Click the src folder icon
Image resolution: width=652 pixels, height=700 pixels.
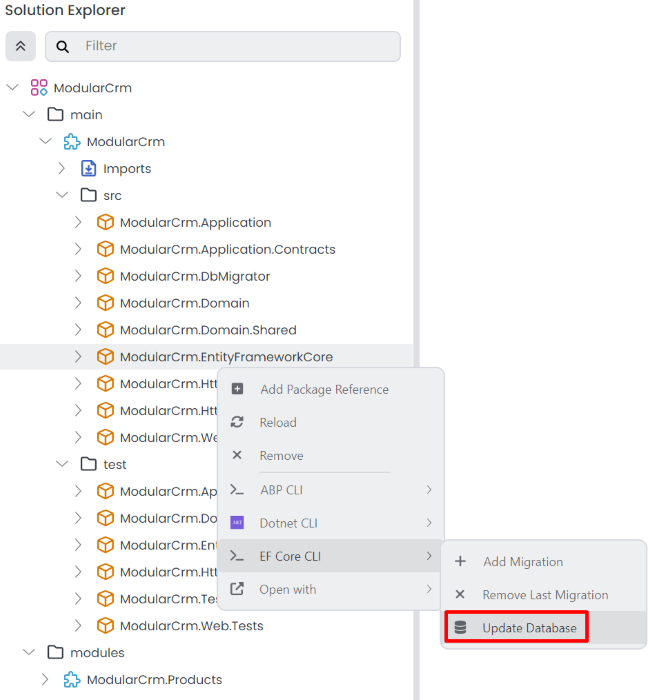point(88,195)
